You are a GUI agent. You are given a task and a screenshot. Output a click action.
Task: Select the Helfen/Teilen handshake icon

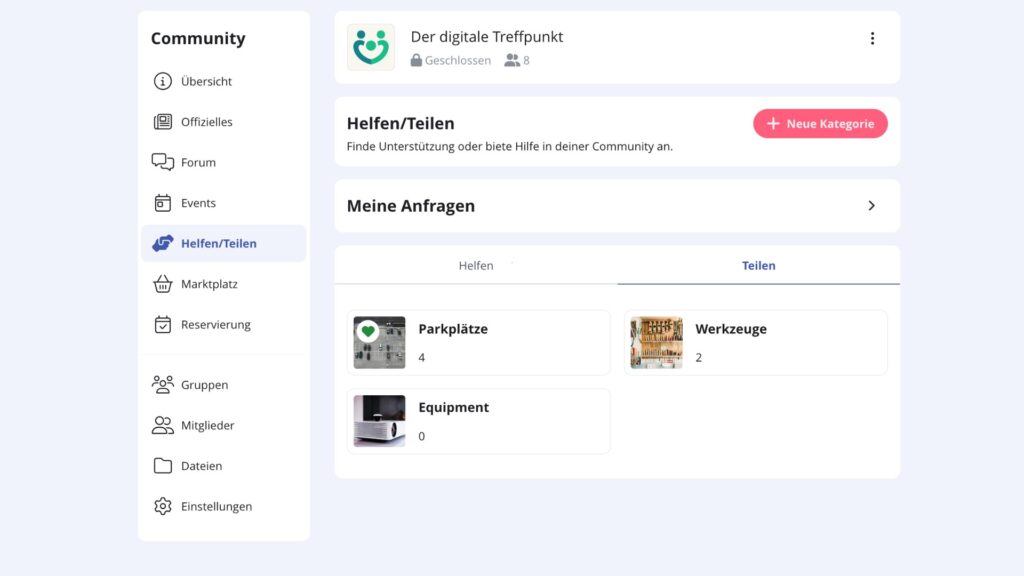pyautogui.click(x=163, y=243)
